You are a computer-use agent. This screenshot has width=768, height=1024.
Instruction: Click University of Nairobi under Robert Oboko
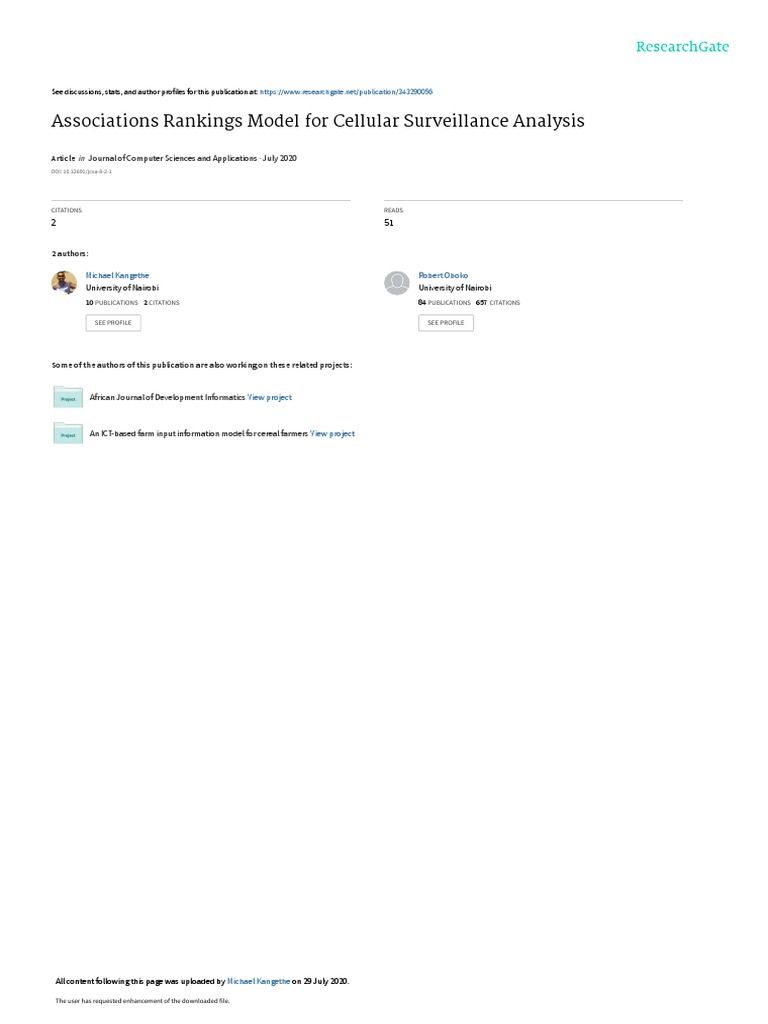click(x=455, y=288)
